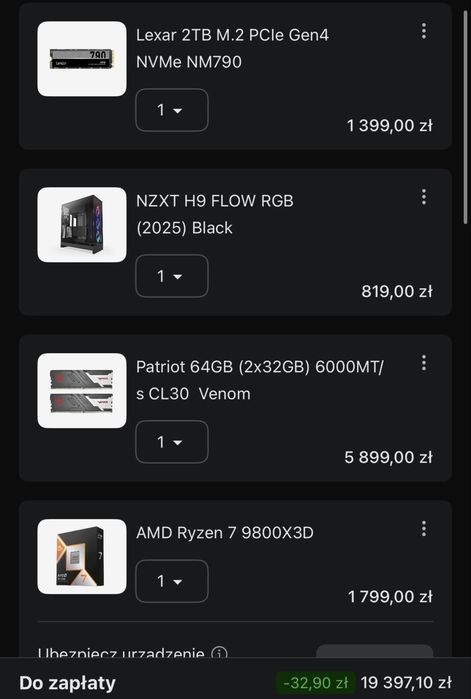Open options menu for Patriot 64GB RAM
Image resolution: width=471 pixels, height=699 pixels.
[x=424, y=363]
